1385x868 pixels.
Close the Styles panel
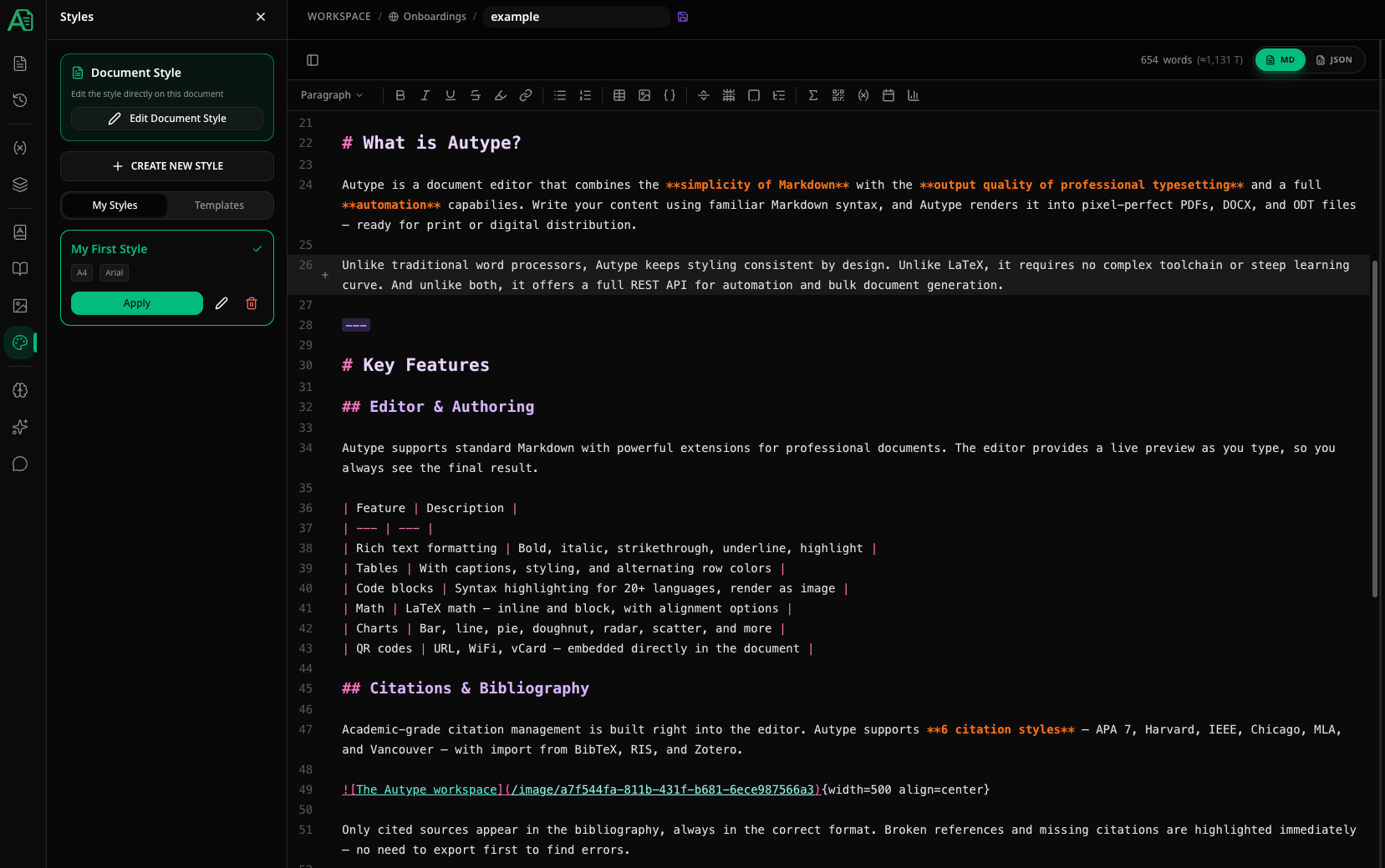[261, 17]
